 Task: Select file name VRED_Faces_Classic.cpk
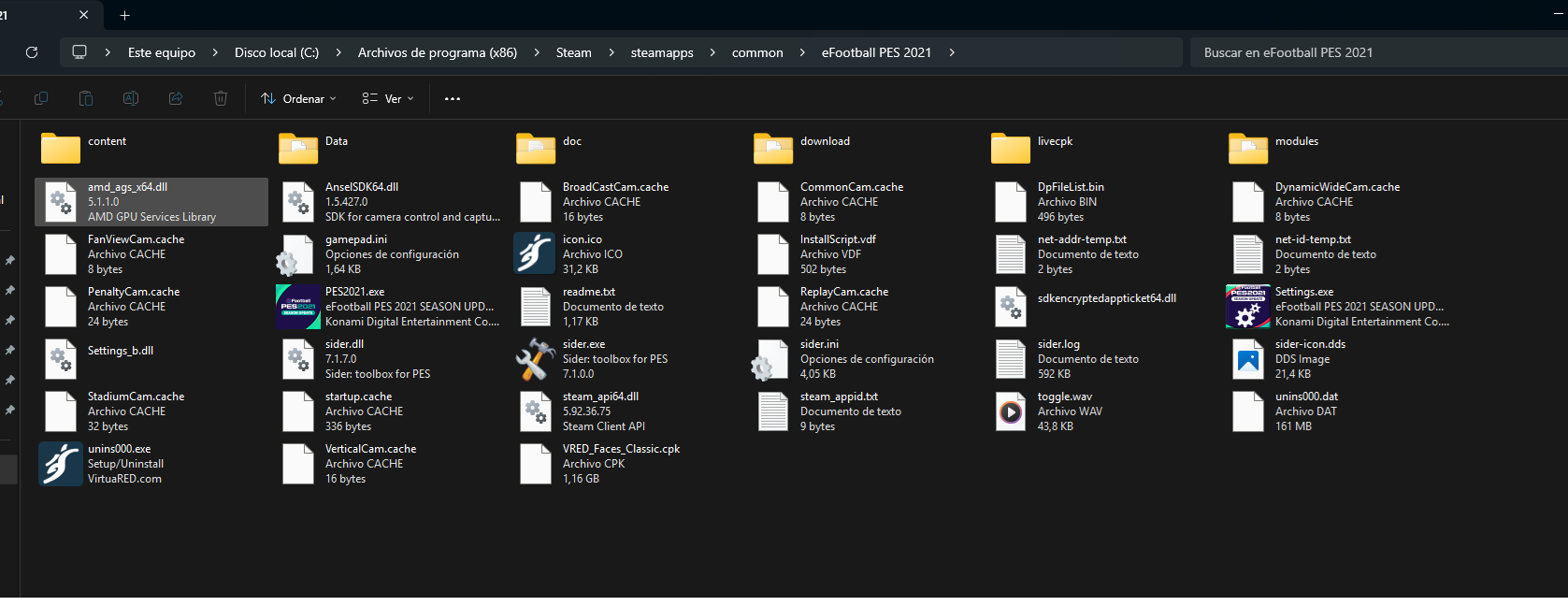tap(621, 449)
